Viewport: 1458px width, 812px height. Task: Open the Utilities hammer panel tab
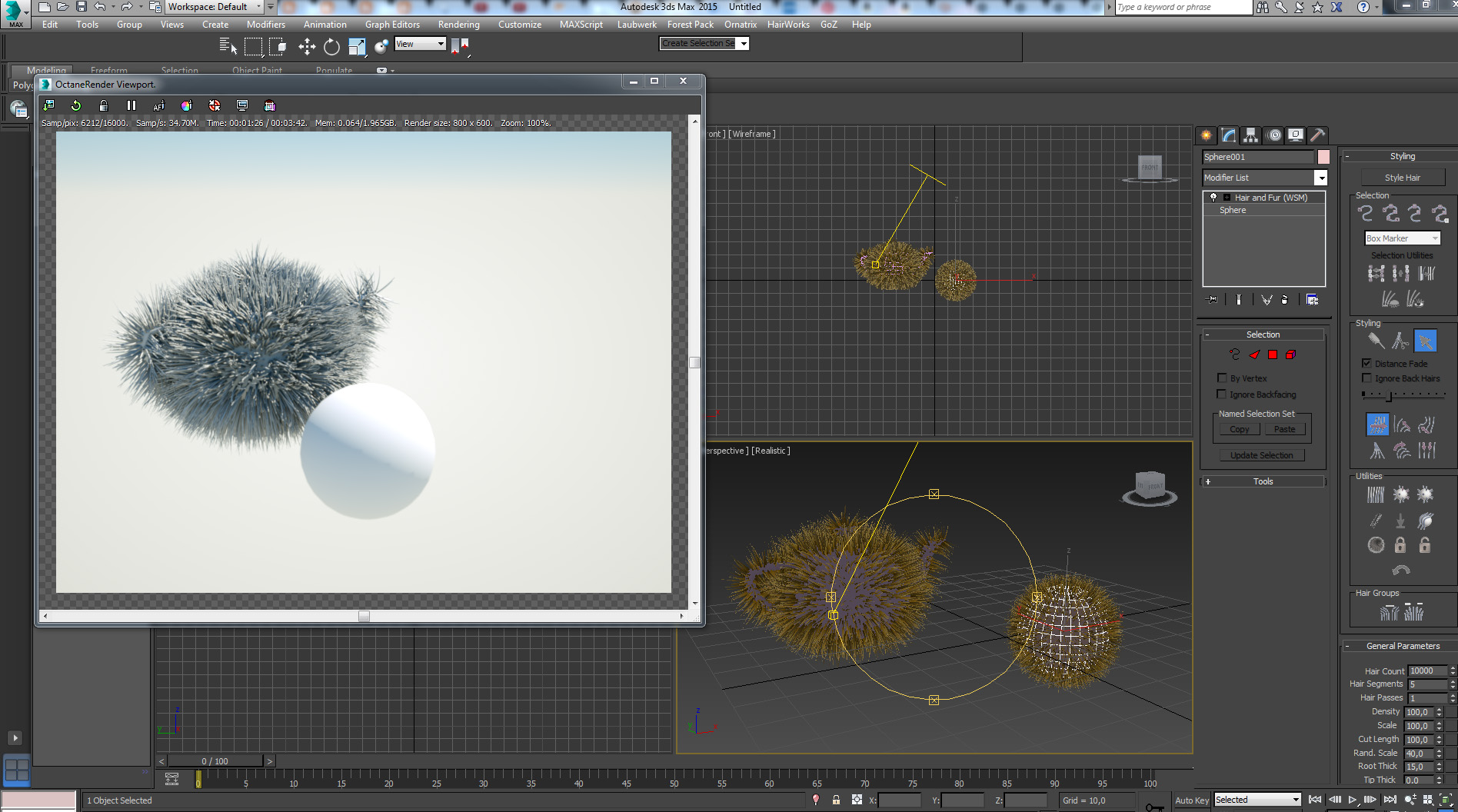coord(1317,135)
